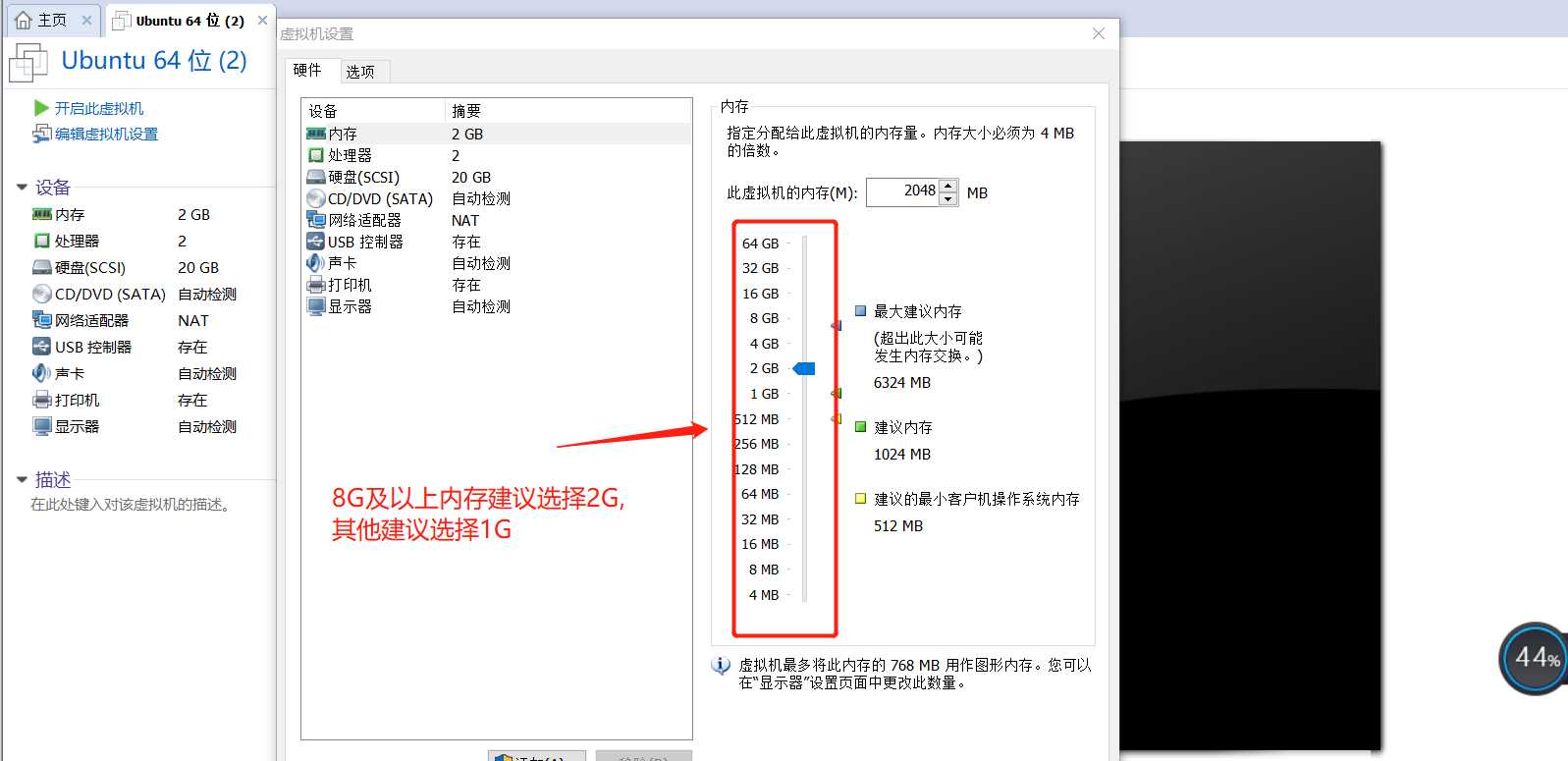
Task: Select 显示器 row in dialog list
Action: (497, 306)
